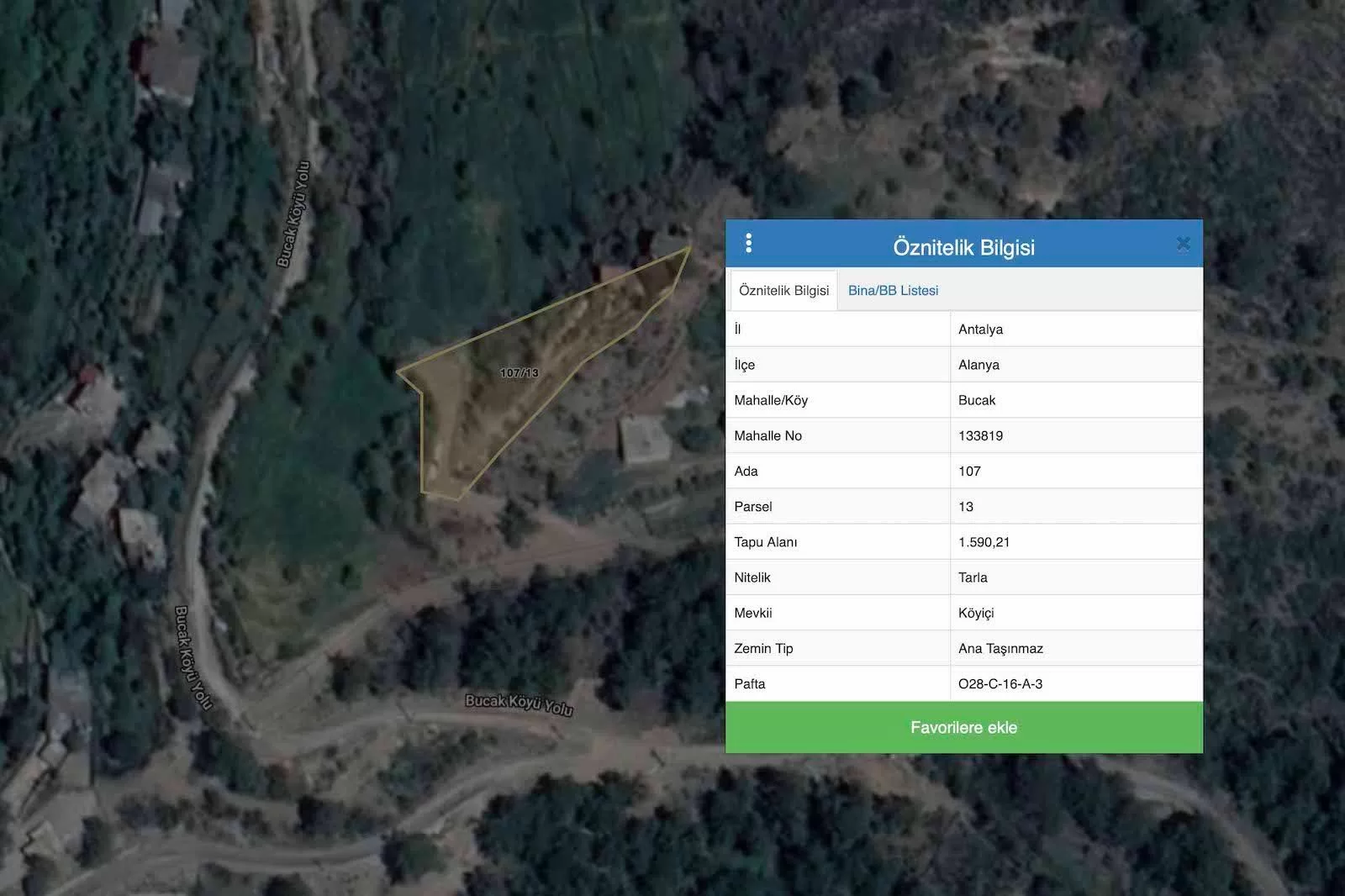This screenshot has height=896, width=1345.
Task: Select the Tapu Alanı value 1.590,21
Action: tap(984, 542)
